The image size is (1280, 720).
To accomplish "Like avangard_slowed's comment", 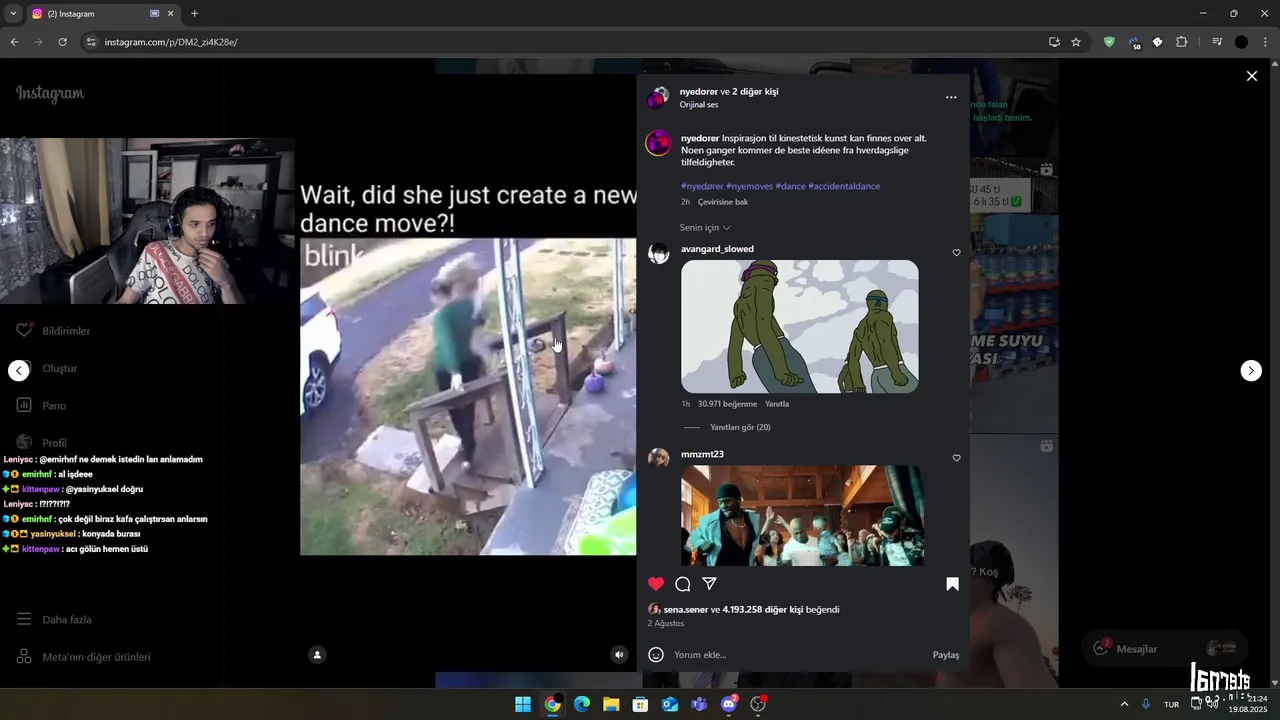I will point(956,253).
